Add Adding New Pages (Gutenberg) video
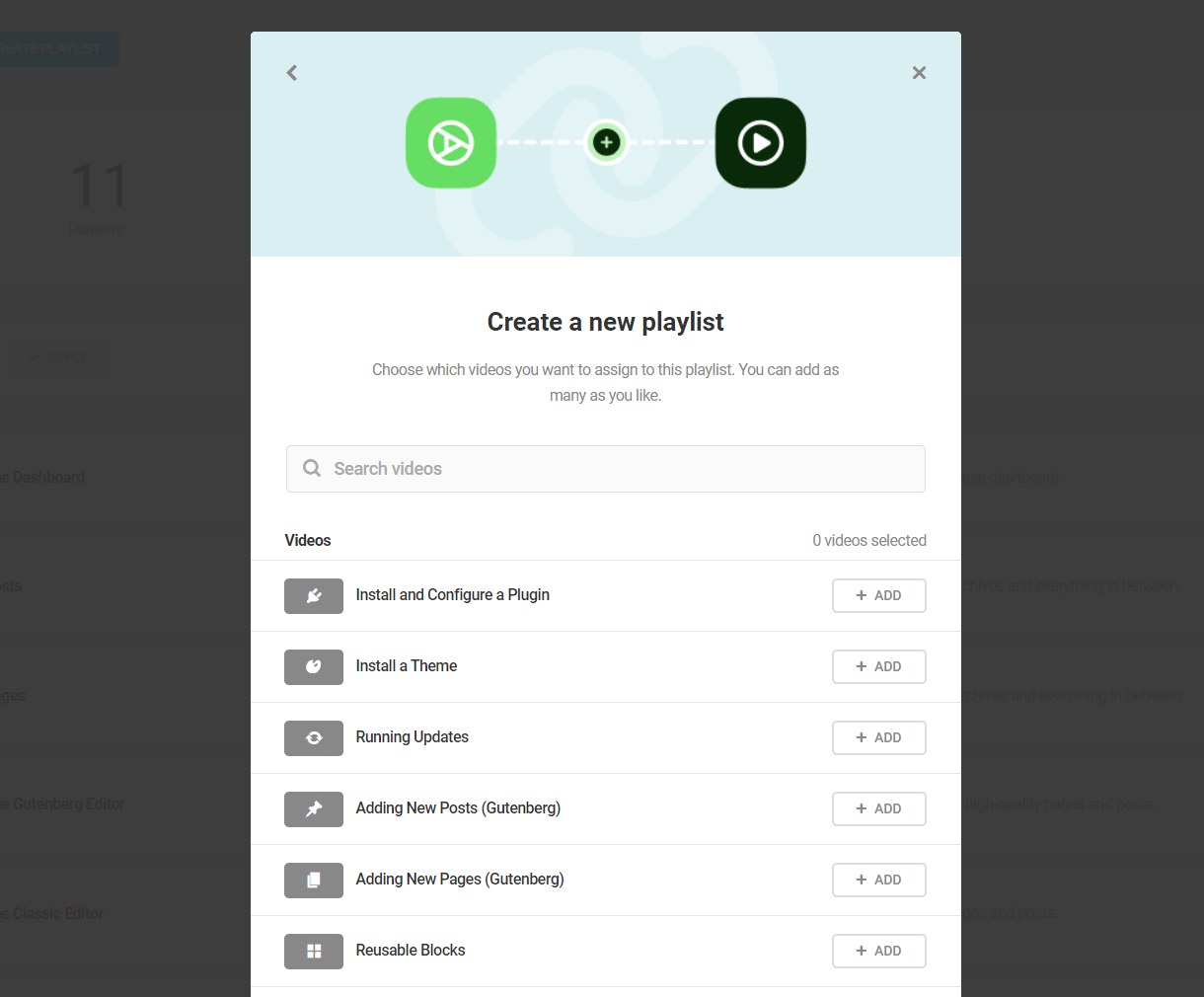 (x=879, y=880)
